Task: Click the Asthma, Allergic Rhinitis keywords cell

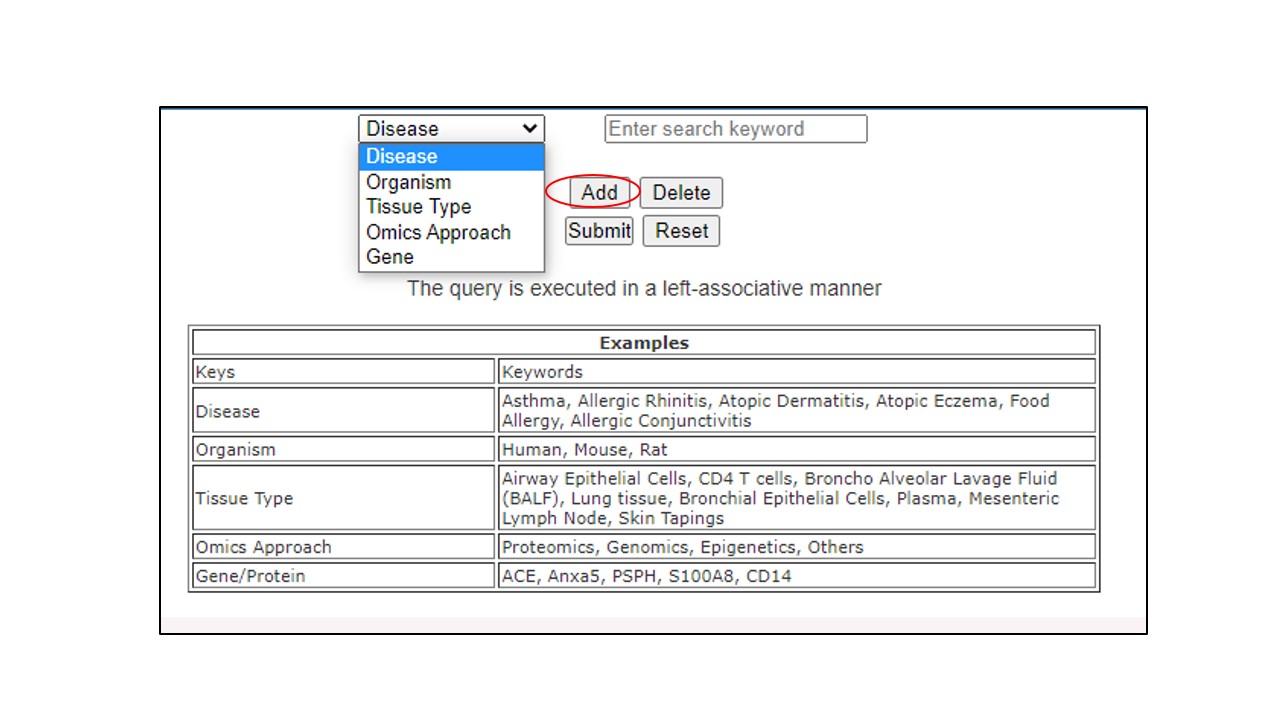Action: point(796,411)
